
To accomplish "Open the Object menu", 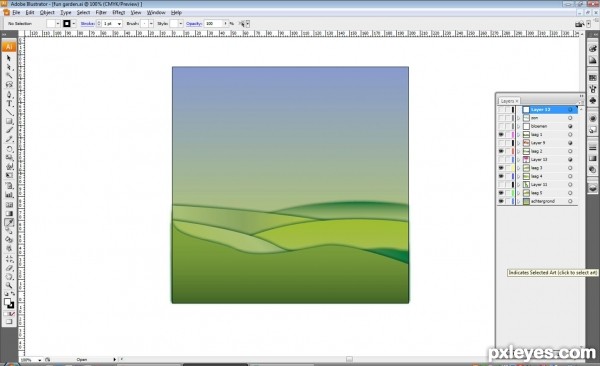I will pos(47,13).
